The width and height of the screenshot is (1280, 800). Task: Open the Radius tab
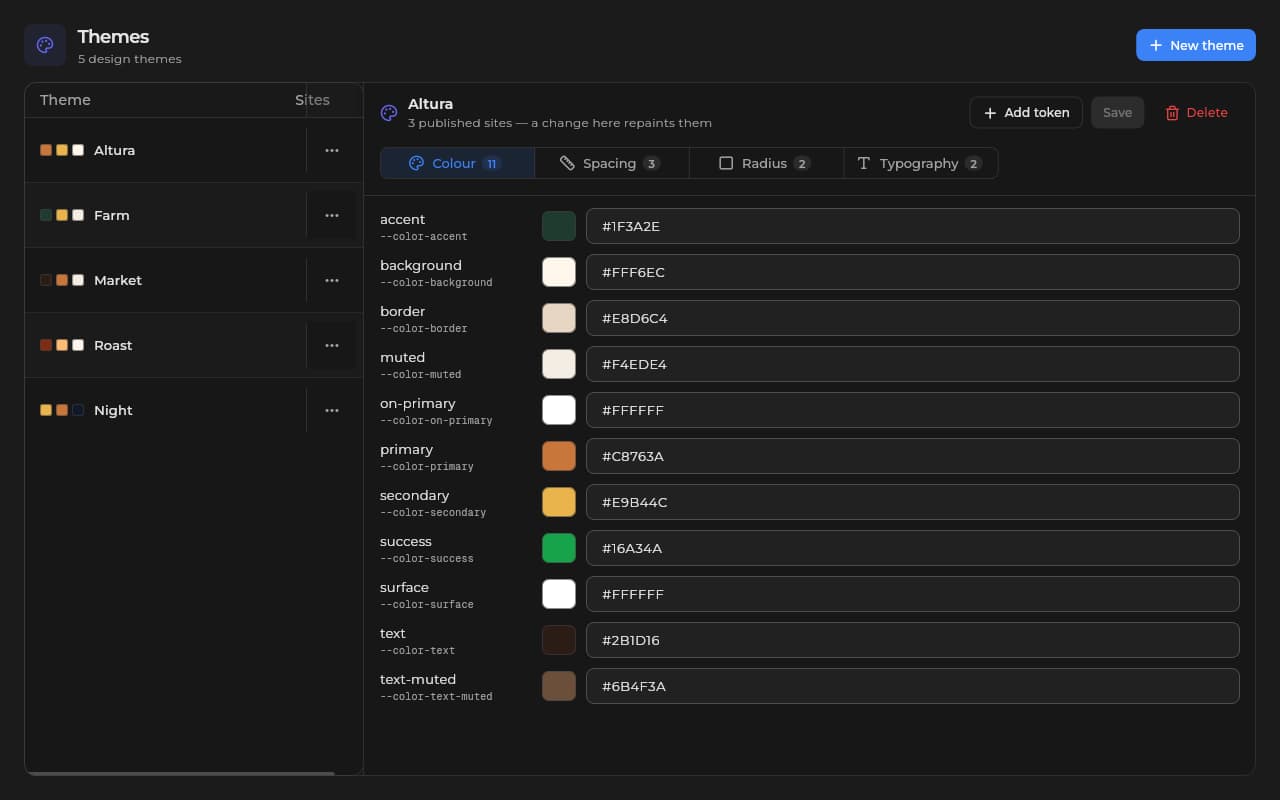tap(767, 163)
